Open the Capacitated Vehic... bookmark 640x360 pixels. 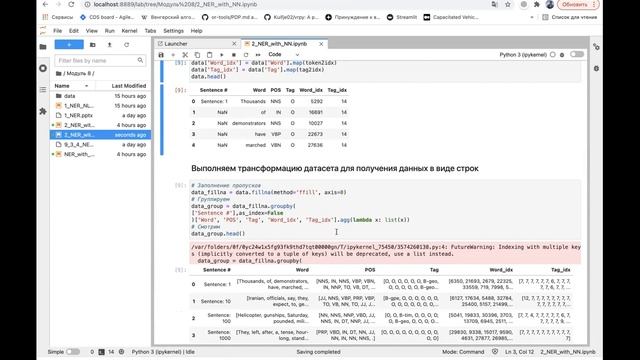click(x=451, y=17)
